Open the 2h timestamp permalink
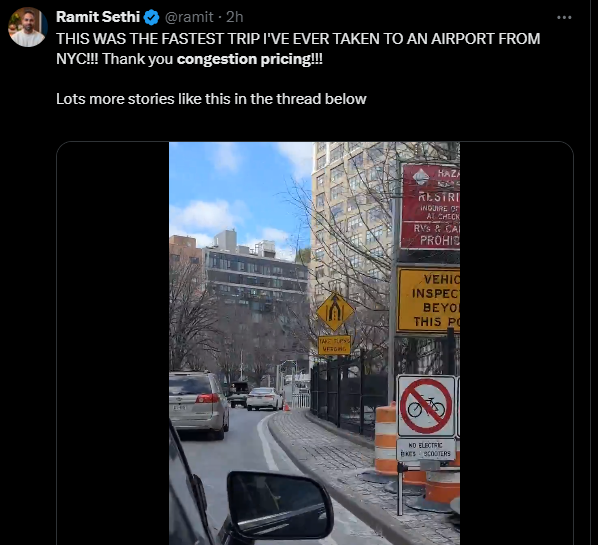The width and height of the screenshot is (598, 545). pos(235,17)
